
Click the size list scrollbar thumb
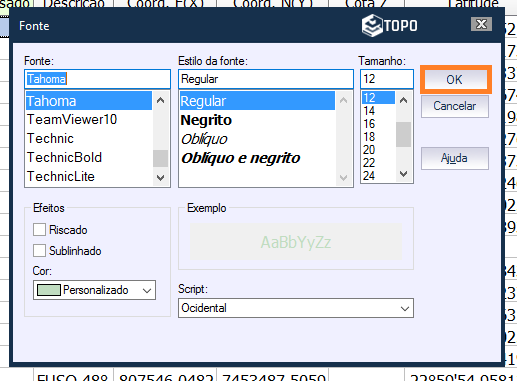pyautogui.click(x=404, y=134)
